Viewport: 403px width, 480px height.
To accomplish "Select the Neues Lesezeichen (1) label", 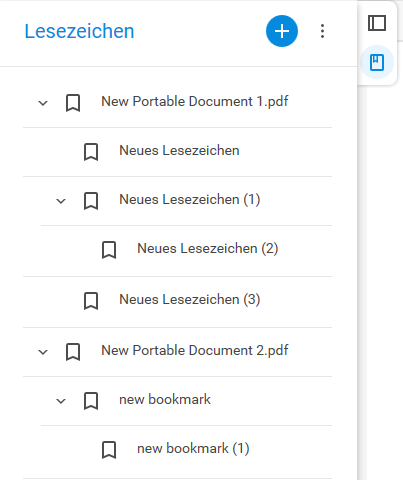I will pyautogui.click(x=190, y=200).
